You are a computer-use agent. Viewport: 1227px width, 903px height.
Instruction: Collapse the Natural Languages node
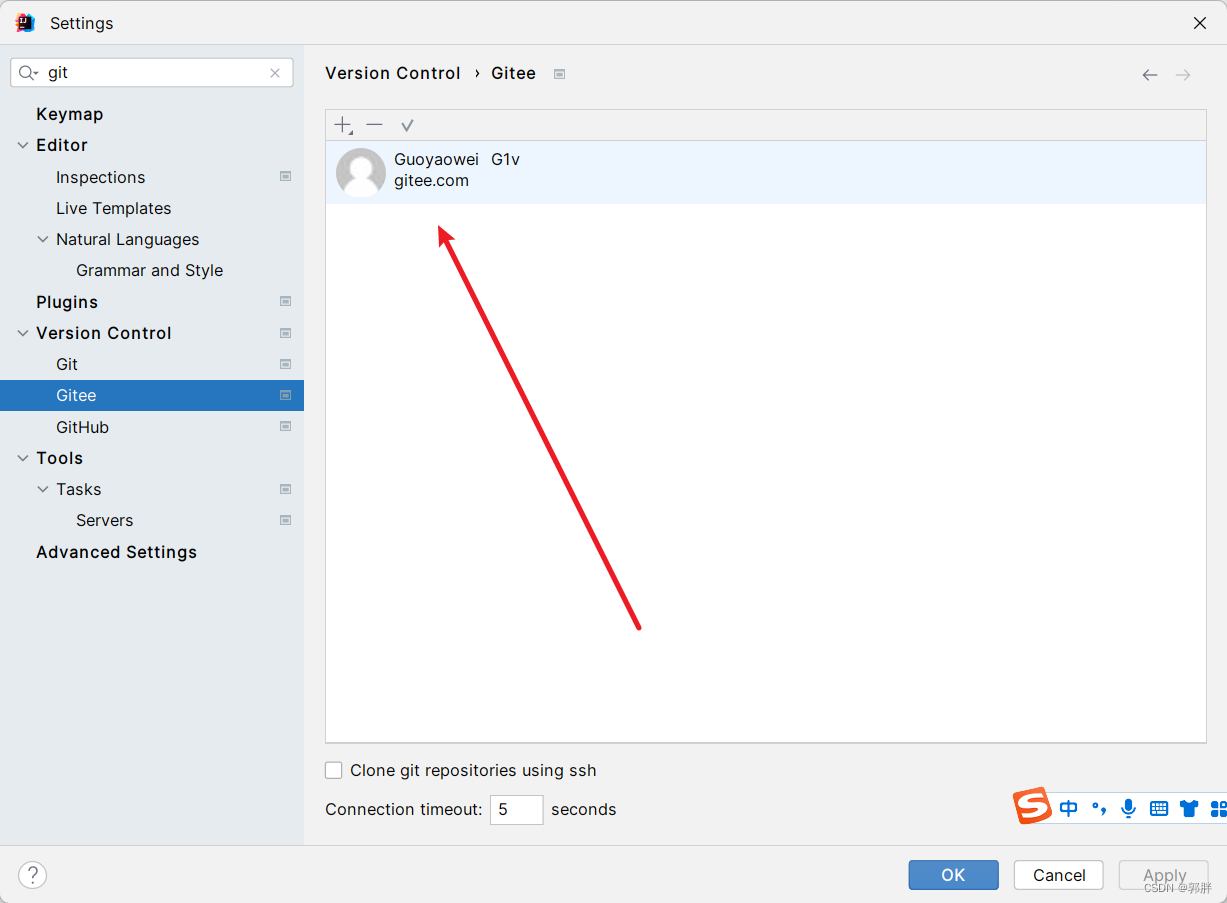click(43, 239)
